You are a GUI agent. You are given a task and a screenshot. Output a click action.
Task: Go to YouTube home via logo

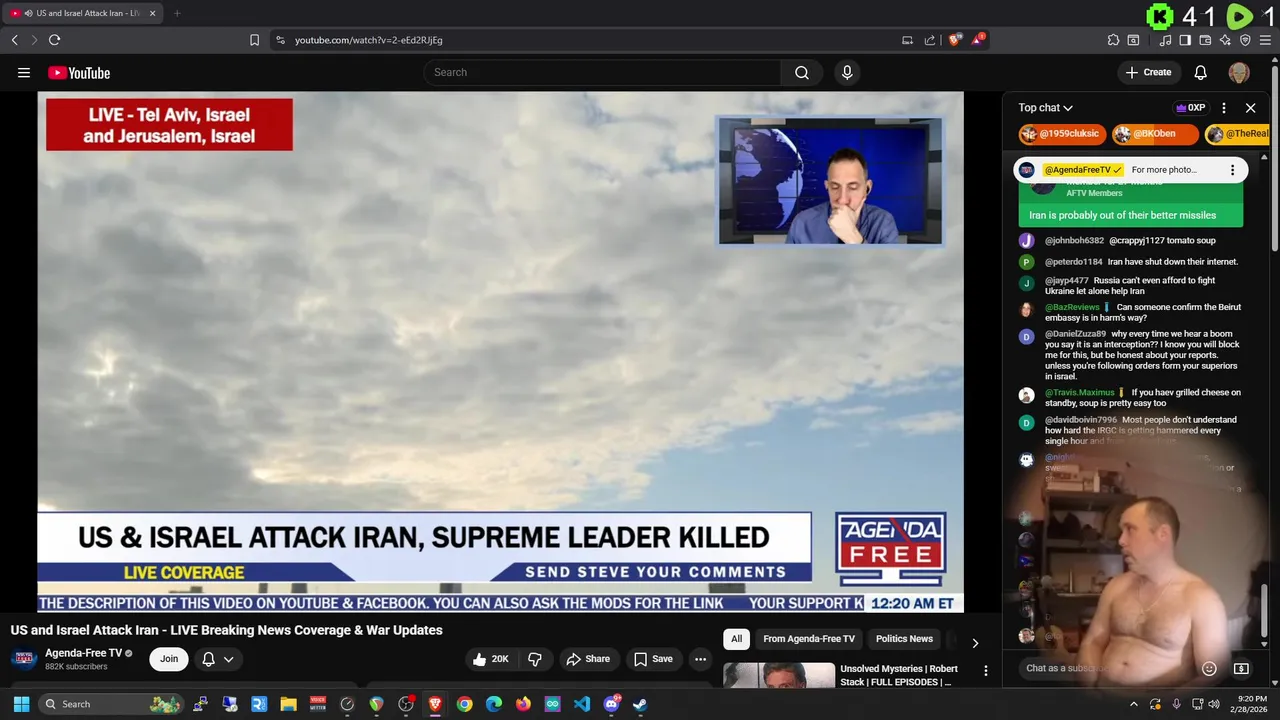click(x=79, y=72)
